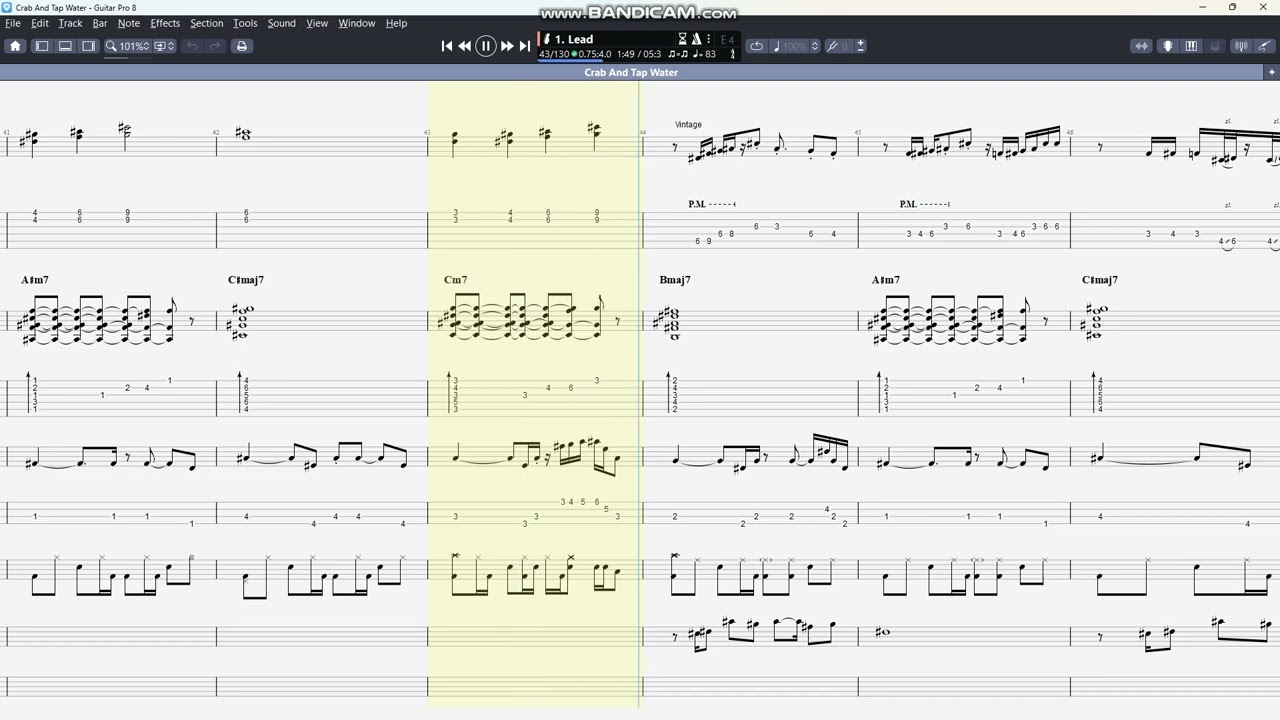Toggle the metronome

click(x=698, y=39)
